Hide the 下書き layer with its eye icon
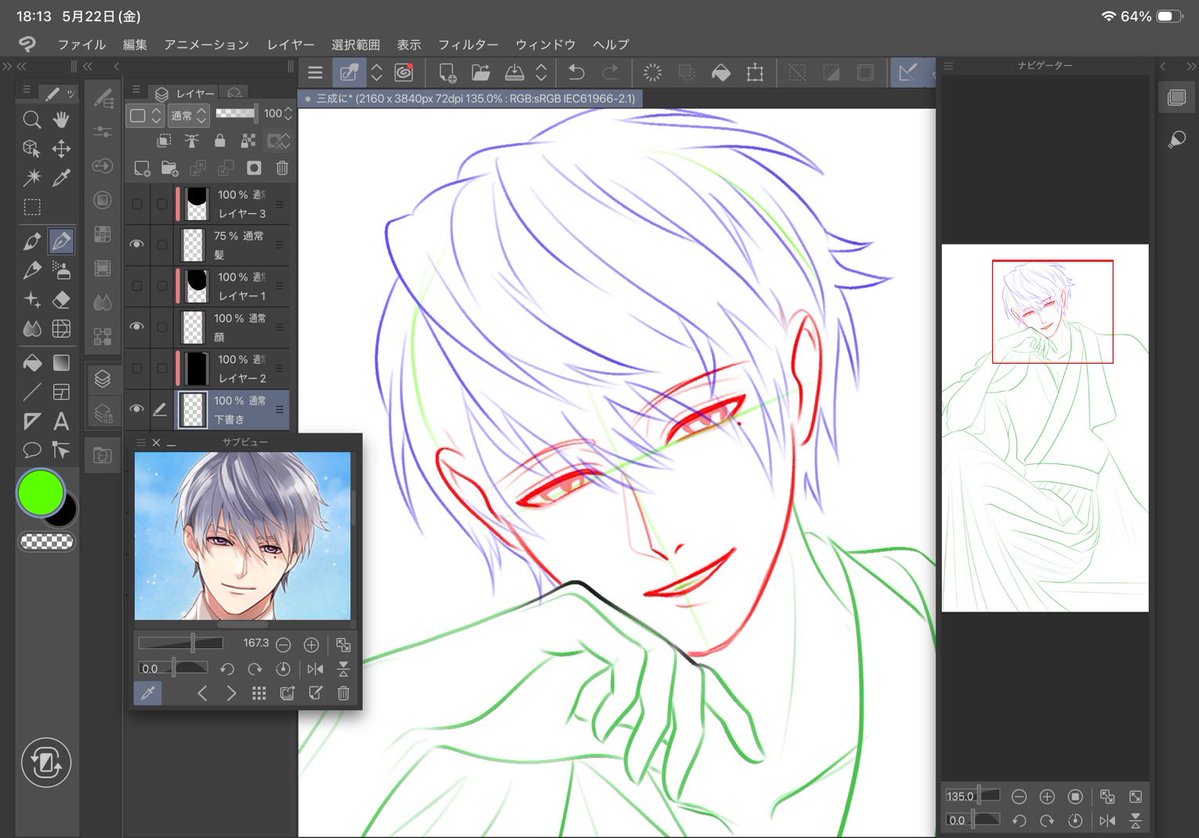1199x838 pixels. 137,409
